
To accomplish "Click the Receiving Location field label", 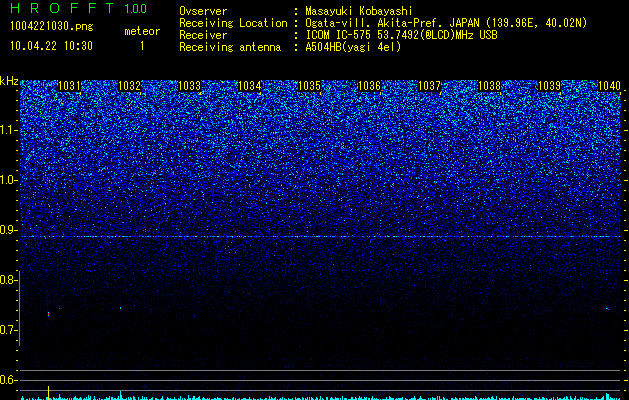I will pyautogui.click(x=233, y=23).
